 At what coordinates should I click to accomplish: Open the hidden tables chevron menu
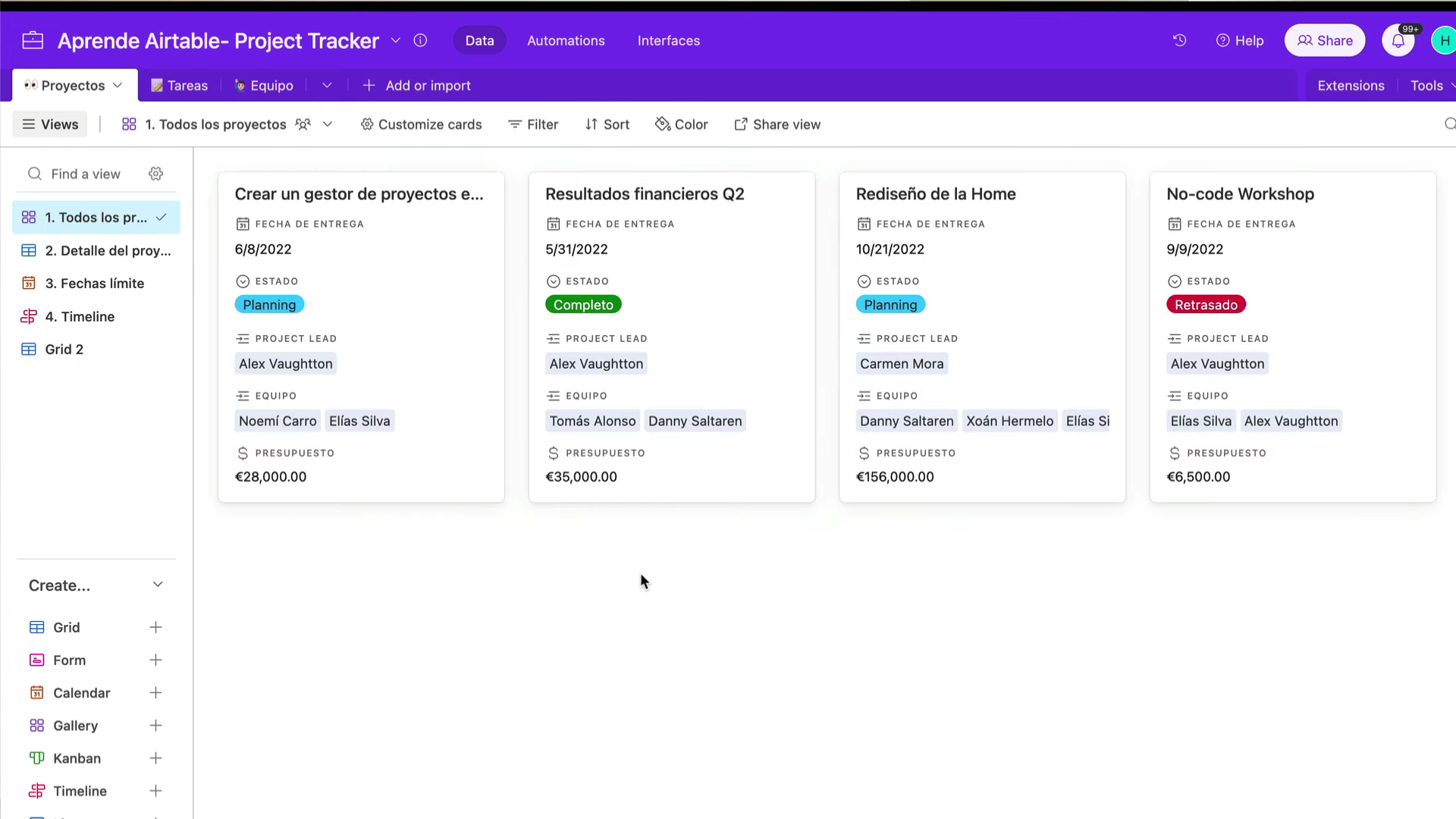[x=327, y=85]
